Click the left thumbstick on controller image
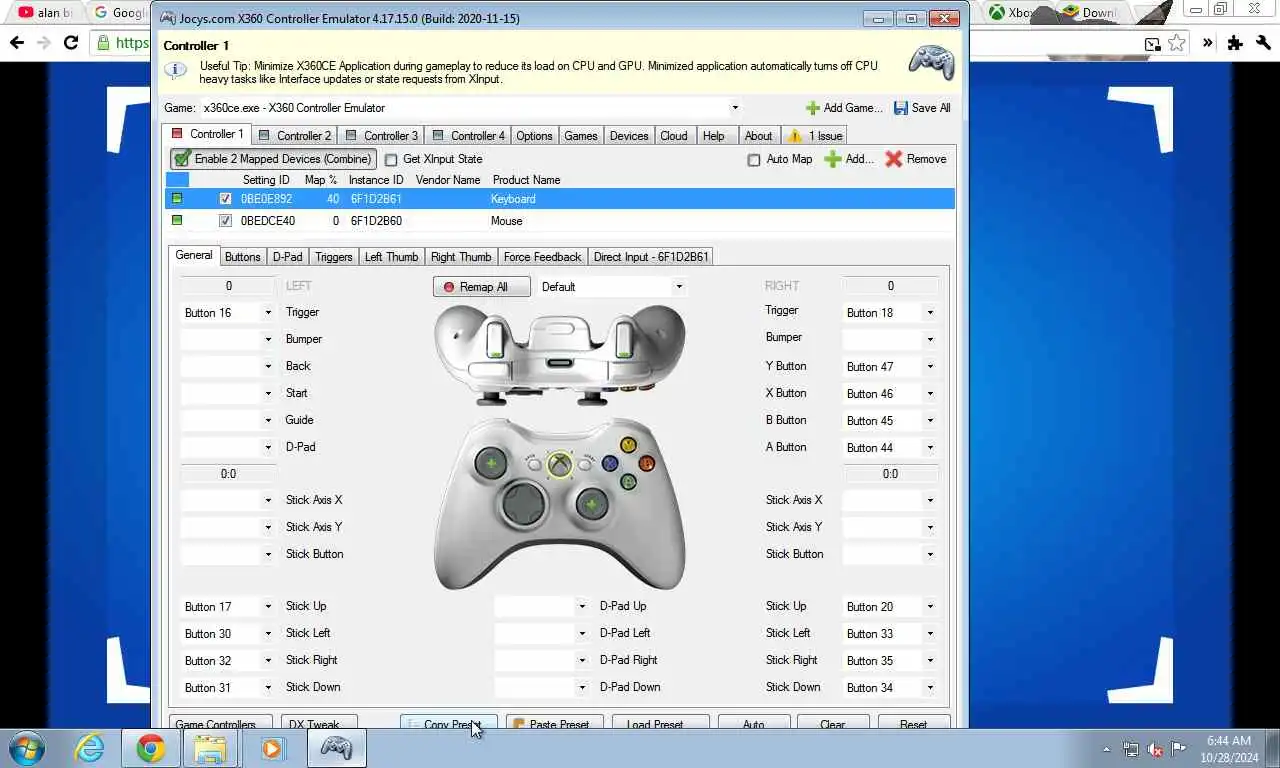Screen dimensions: 1280x768 tap(490, 463)
